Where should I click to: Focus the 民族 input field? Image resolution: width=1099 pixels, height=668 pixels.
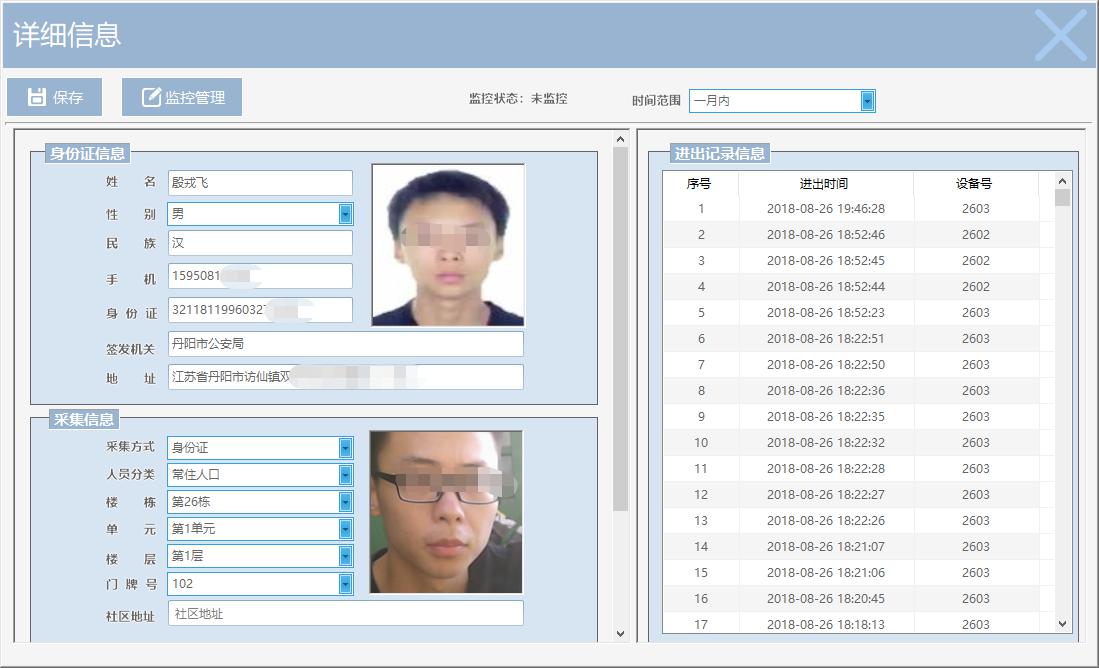260,243
